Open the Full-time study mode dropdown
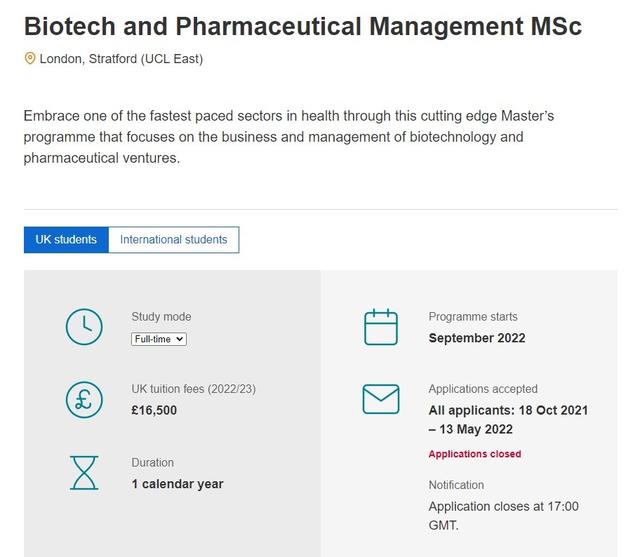Screen dimensions: 640x557 (x=159, y=339)
